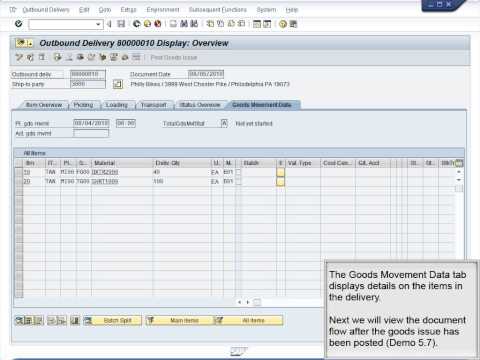The width and height of the screenshot is (480, 360).
Task: Click the item details magnifier icon
Action: (19, 320)
